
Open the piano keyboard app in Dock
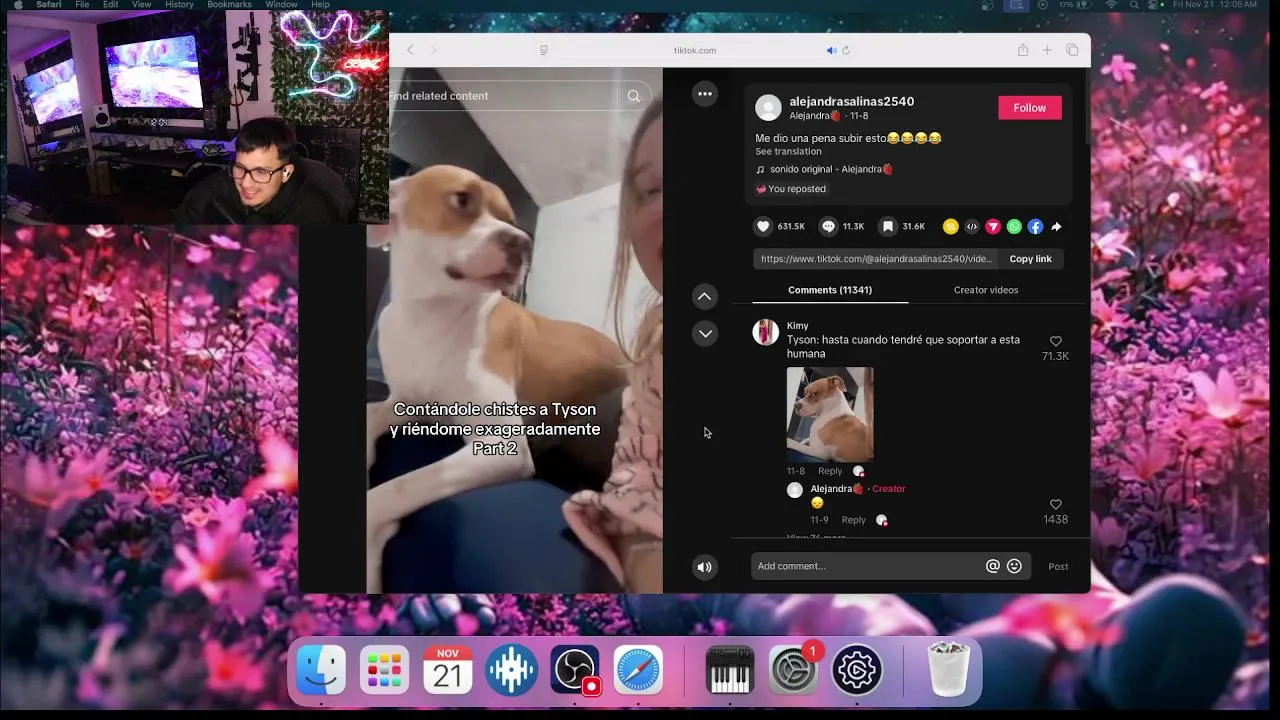pos(729,670)
